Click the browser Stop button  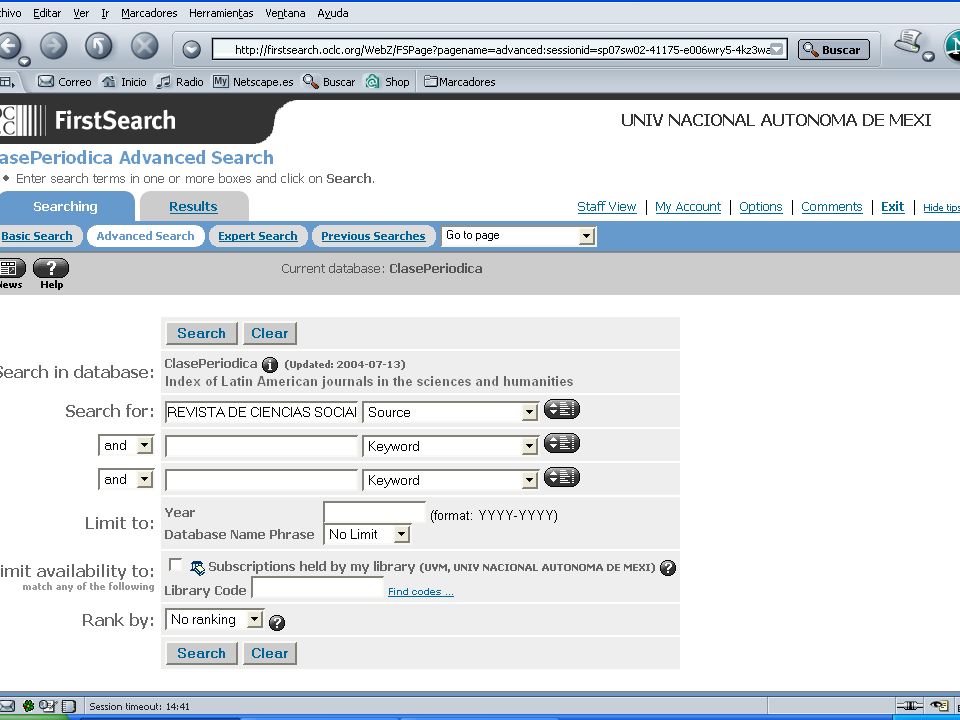(x=144, y=46)
